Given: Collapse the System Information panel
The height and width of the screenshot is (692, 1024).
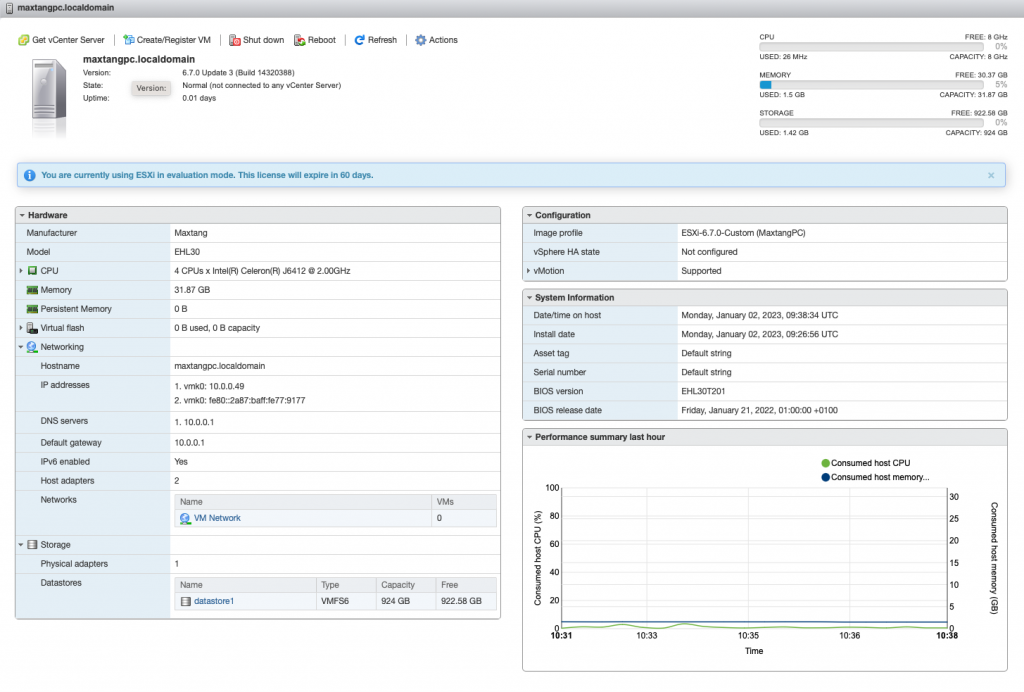Looking at the screenshot, I should pyautogui.click(x=529, y=298).
